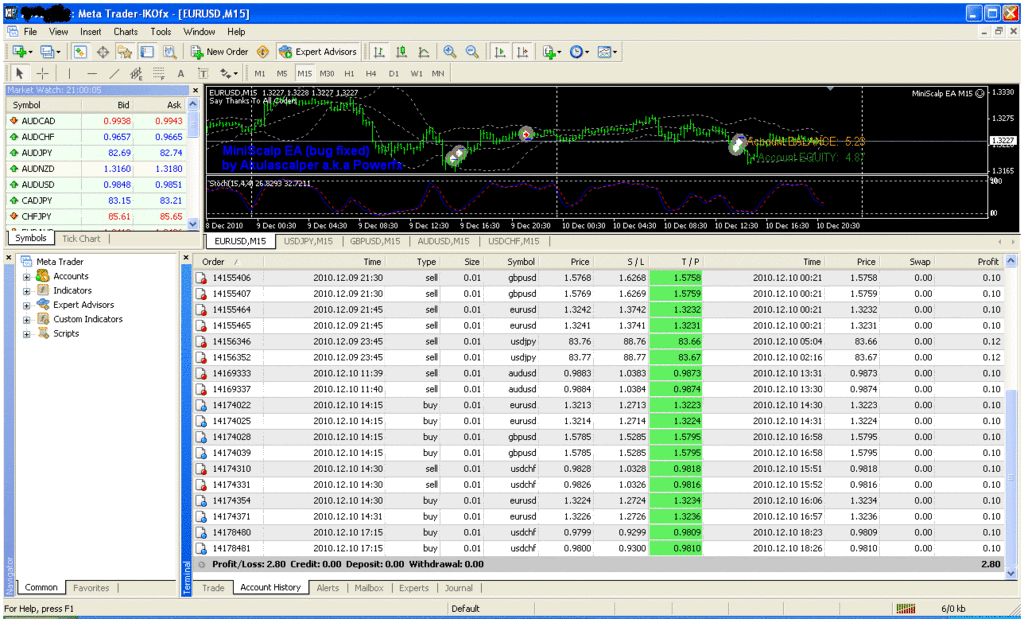Image resolution: width=1024 pixels, height=619 pixels.
Task: Select AUDJPY in Market Watch
Action: [x=97, y=153]
